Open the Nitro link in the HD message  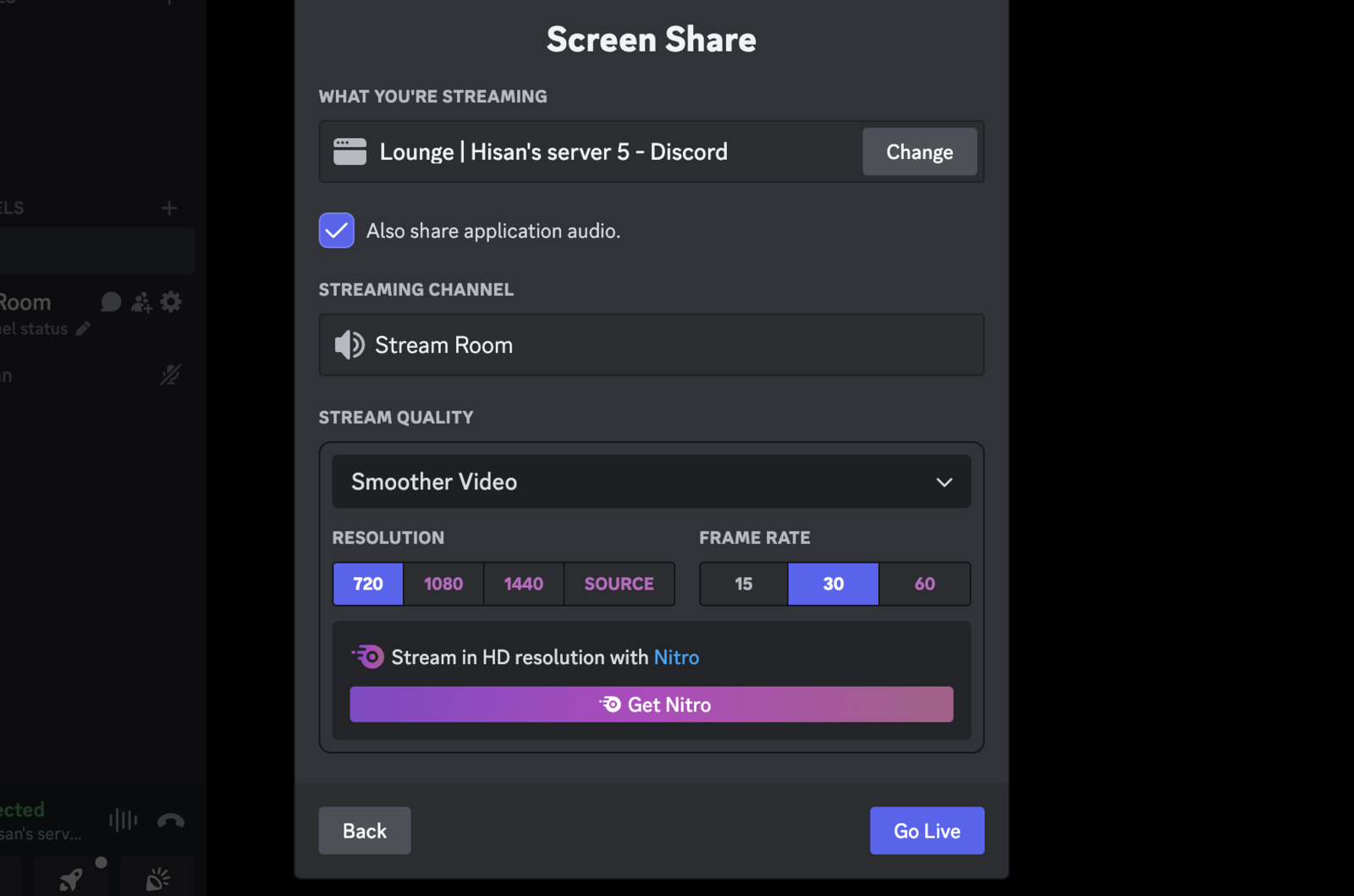pos(675,657)
